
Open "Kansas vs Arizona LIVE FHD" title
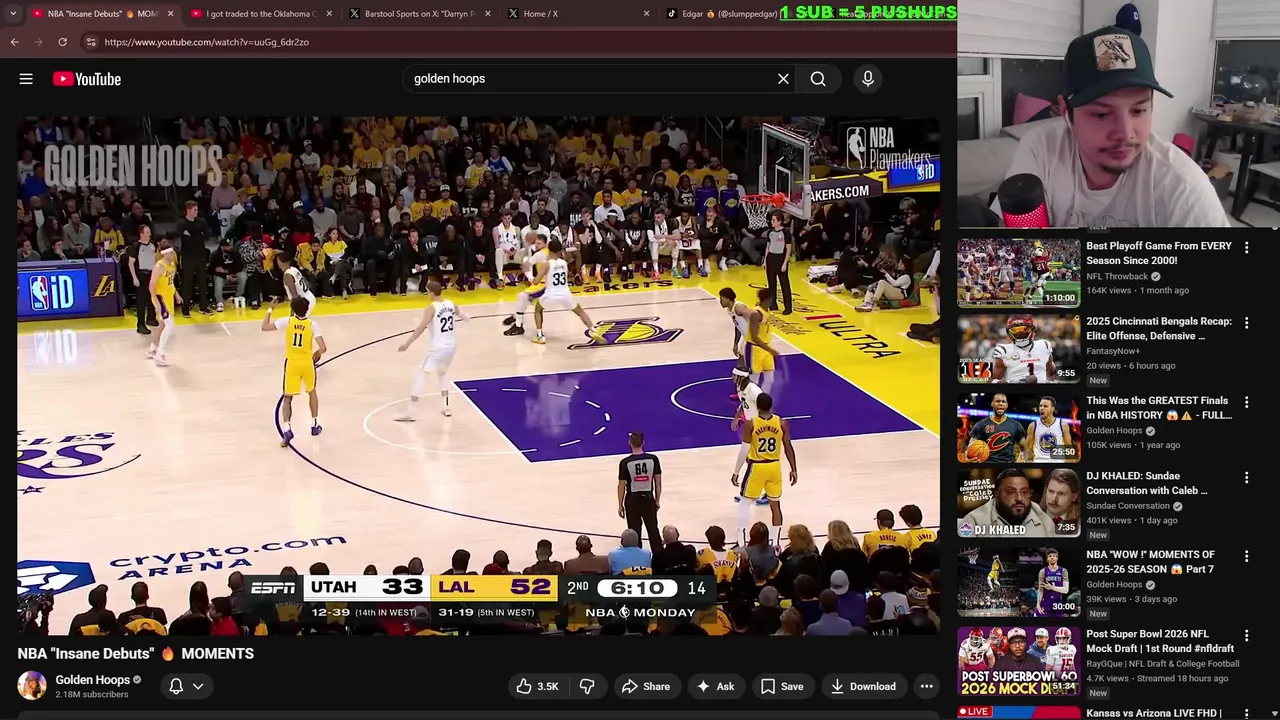coord(1154,713)
